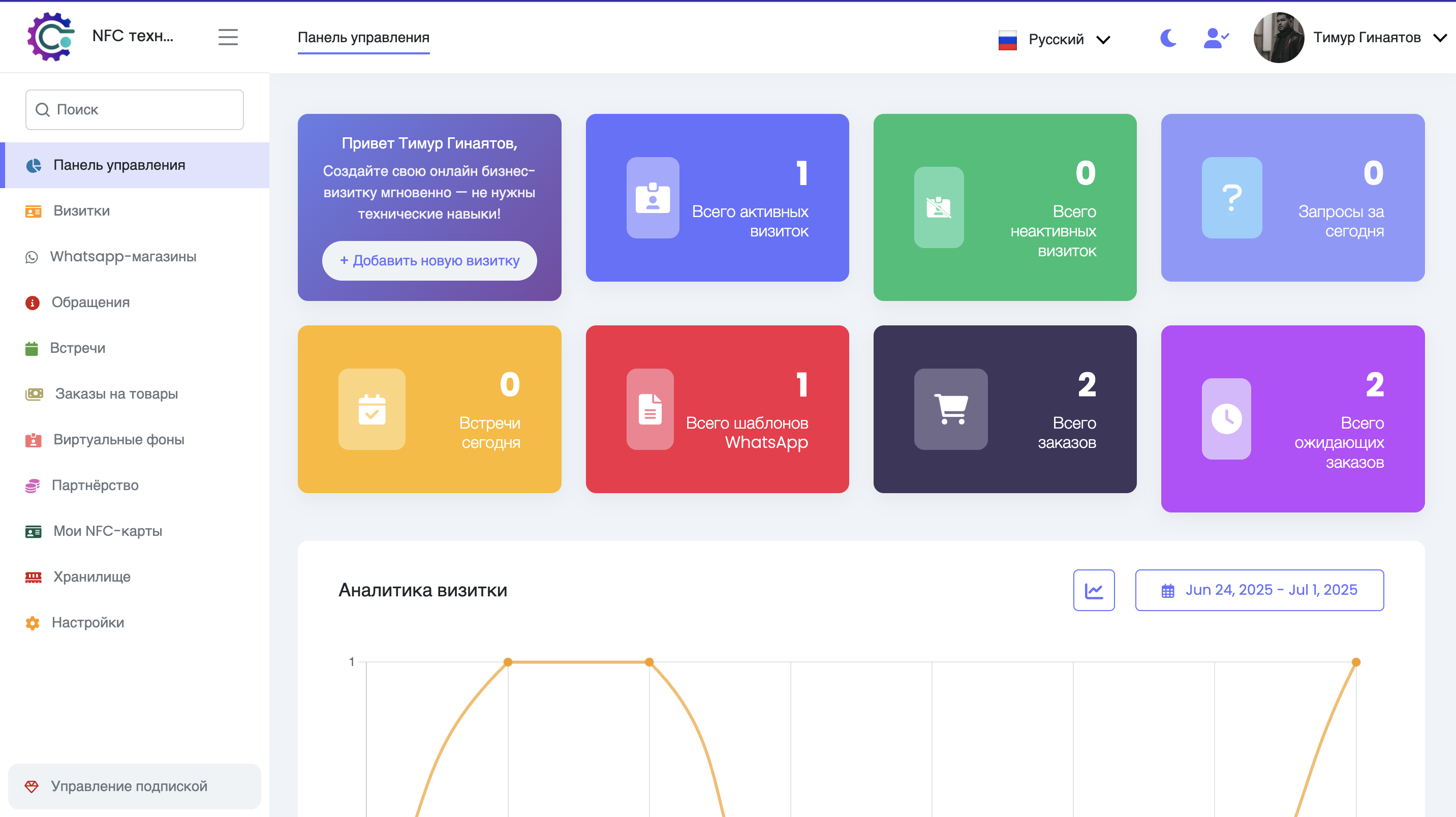Open the Визитки sidebar item
1456x817 pixels.
pyautogui.click(x=135, y=211)
